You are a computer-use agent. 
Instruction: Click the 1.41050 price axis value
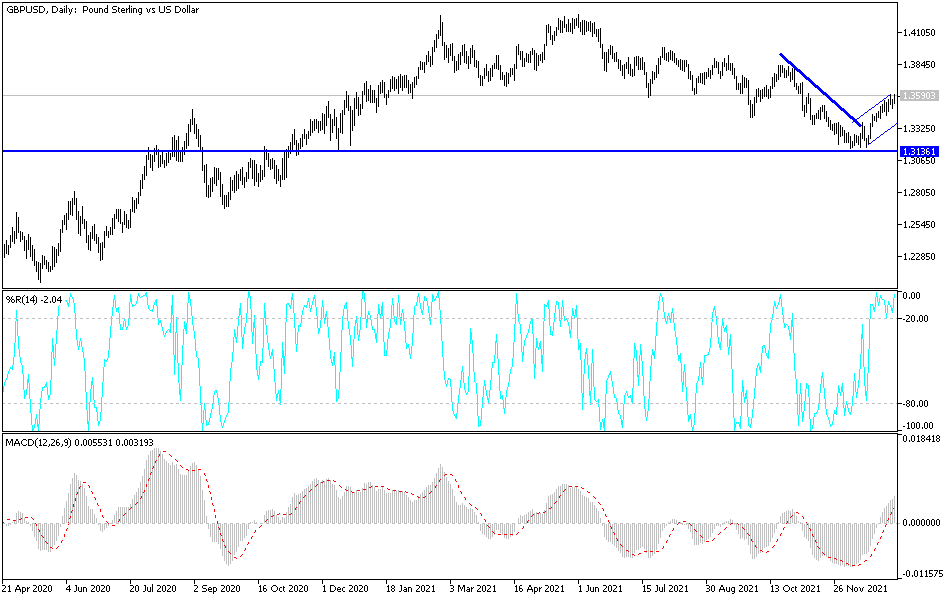(x=917, y=34)
